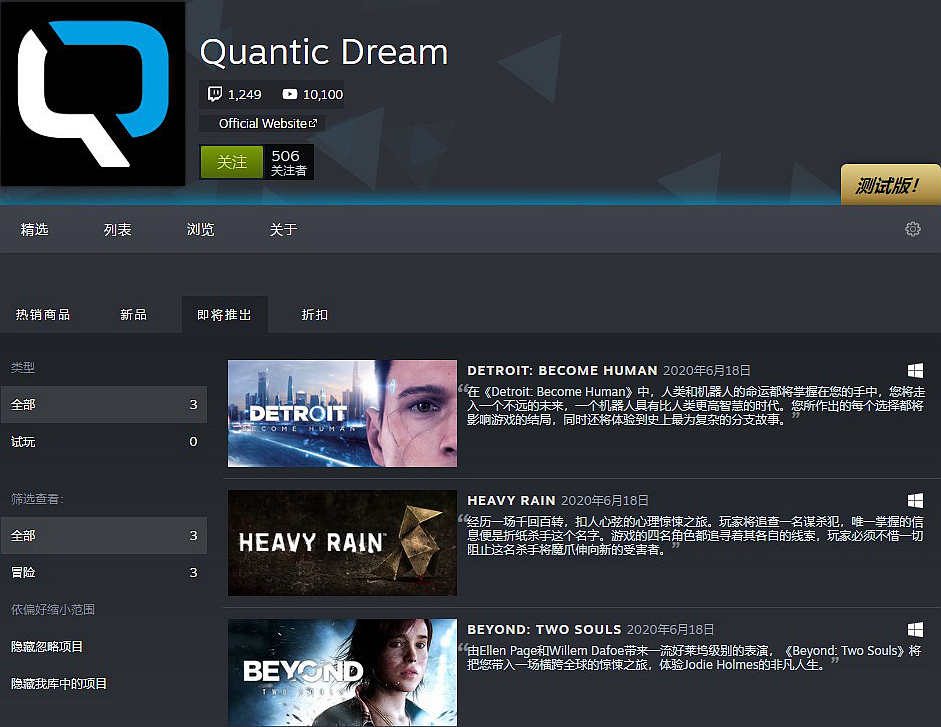Click the 506 关注者 follower count
The width and height of the screenshot is (941, 727).
289,163
